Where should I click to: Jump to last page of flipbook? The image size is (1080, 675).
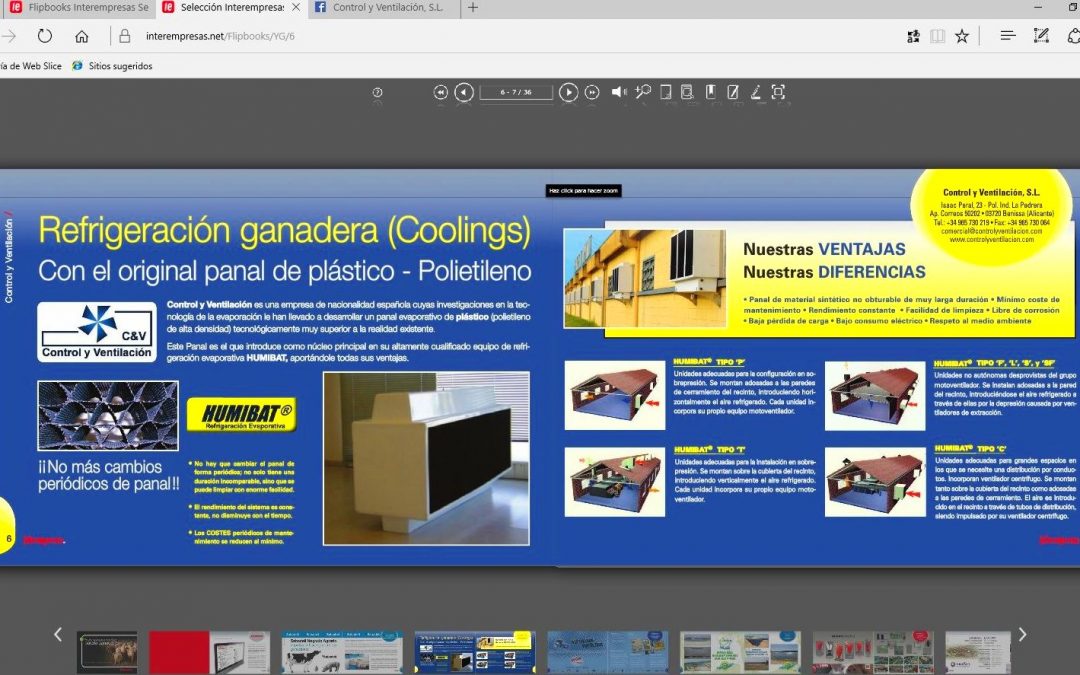pyautogui.click(x=592, y=92)
